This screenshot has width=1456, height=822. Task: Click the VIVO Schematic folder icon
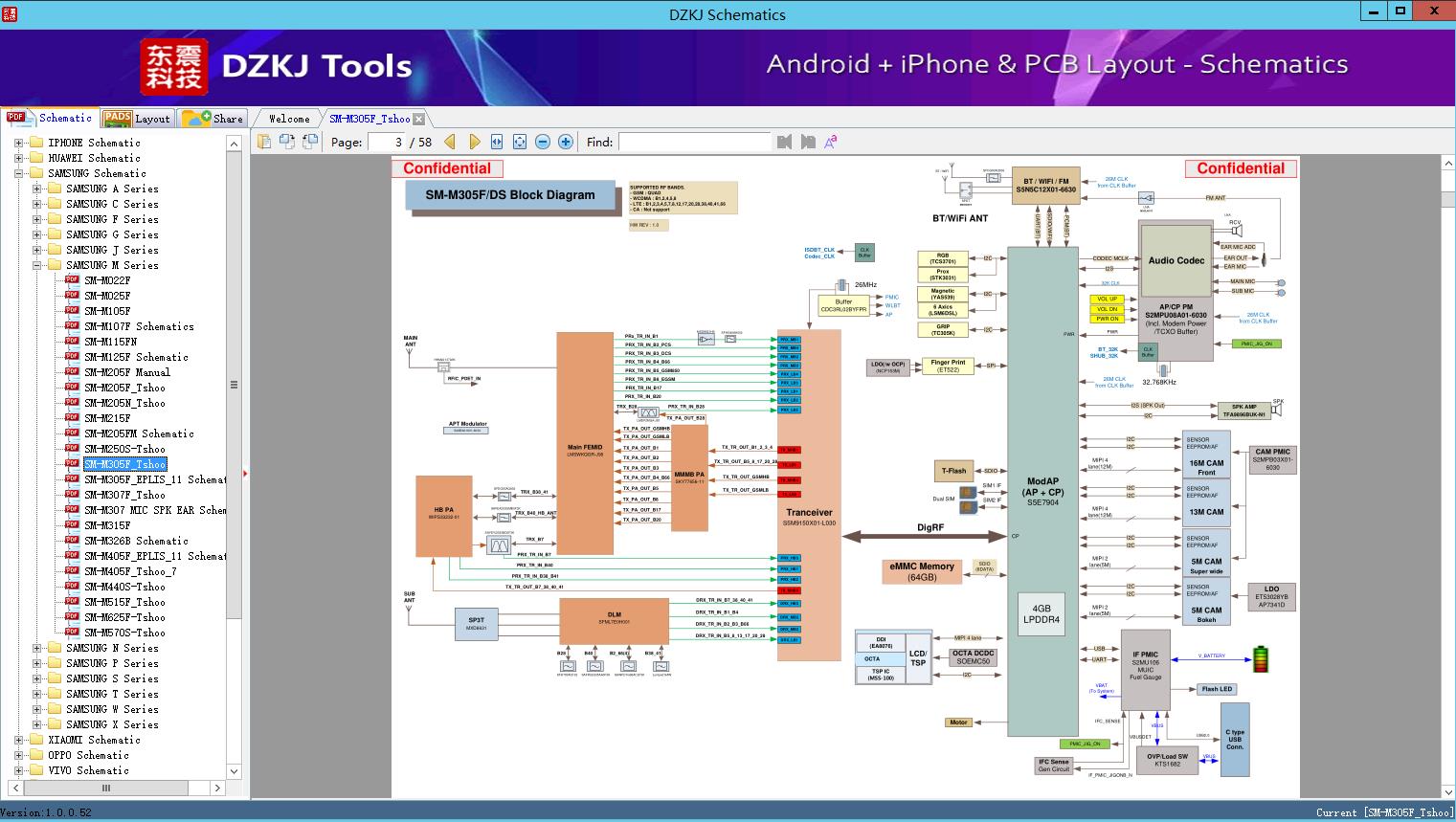(x=36, y=770)
